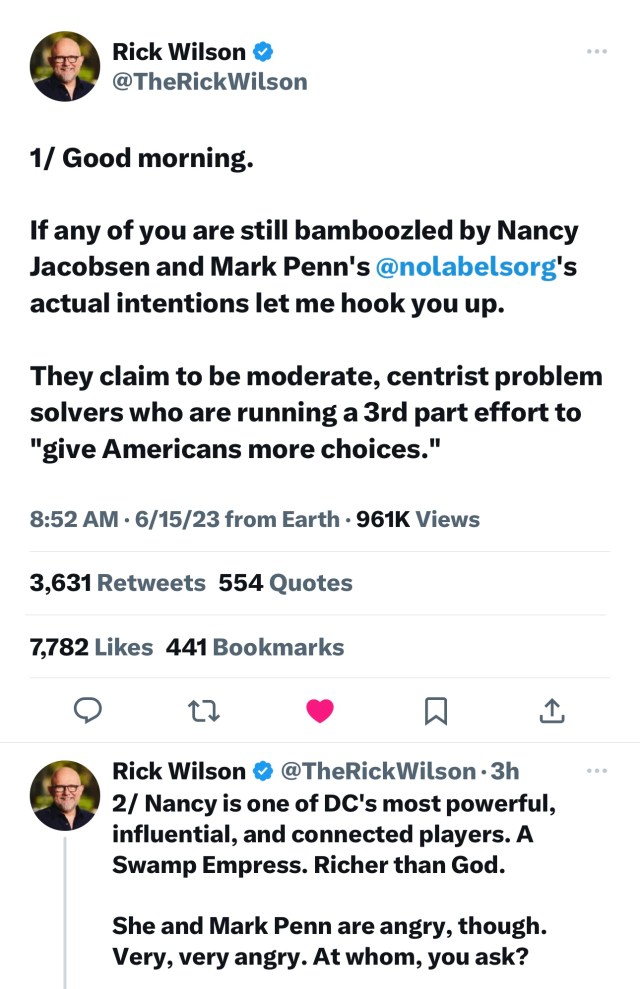View the 7,782 Likes list
This screenshot has height=989, width=640.
[91, 647]
